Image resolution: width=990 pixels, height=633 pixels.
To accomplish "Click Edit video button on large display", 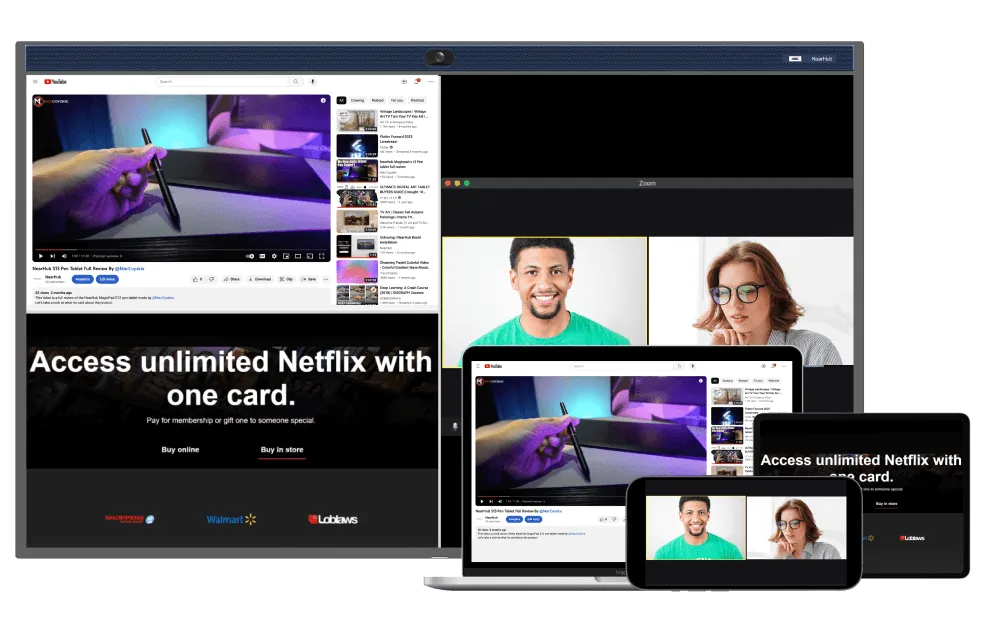I will (x=107, y=279).
